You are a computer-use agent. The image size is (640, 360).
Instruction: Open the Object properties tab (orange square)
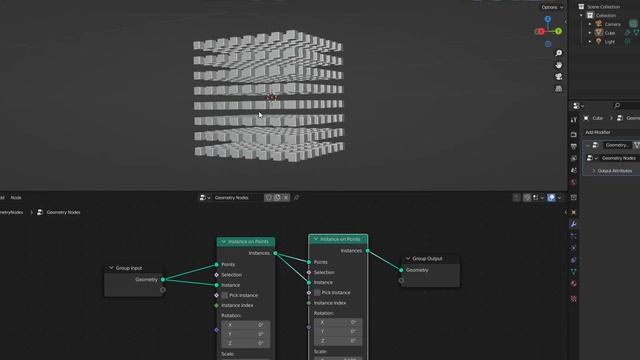tap(573, 212)
